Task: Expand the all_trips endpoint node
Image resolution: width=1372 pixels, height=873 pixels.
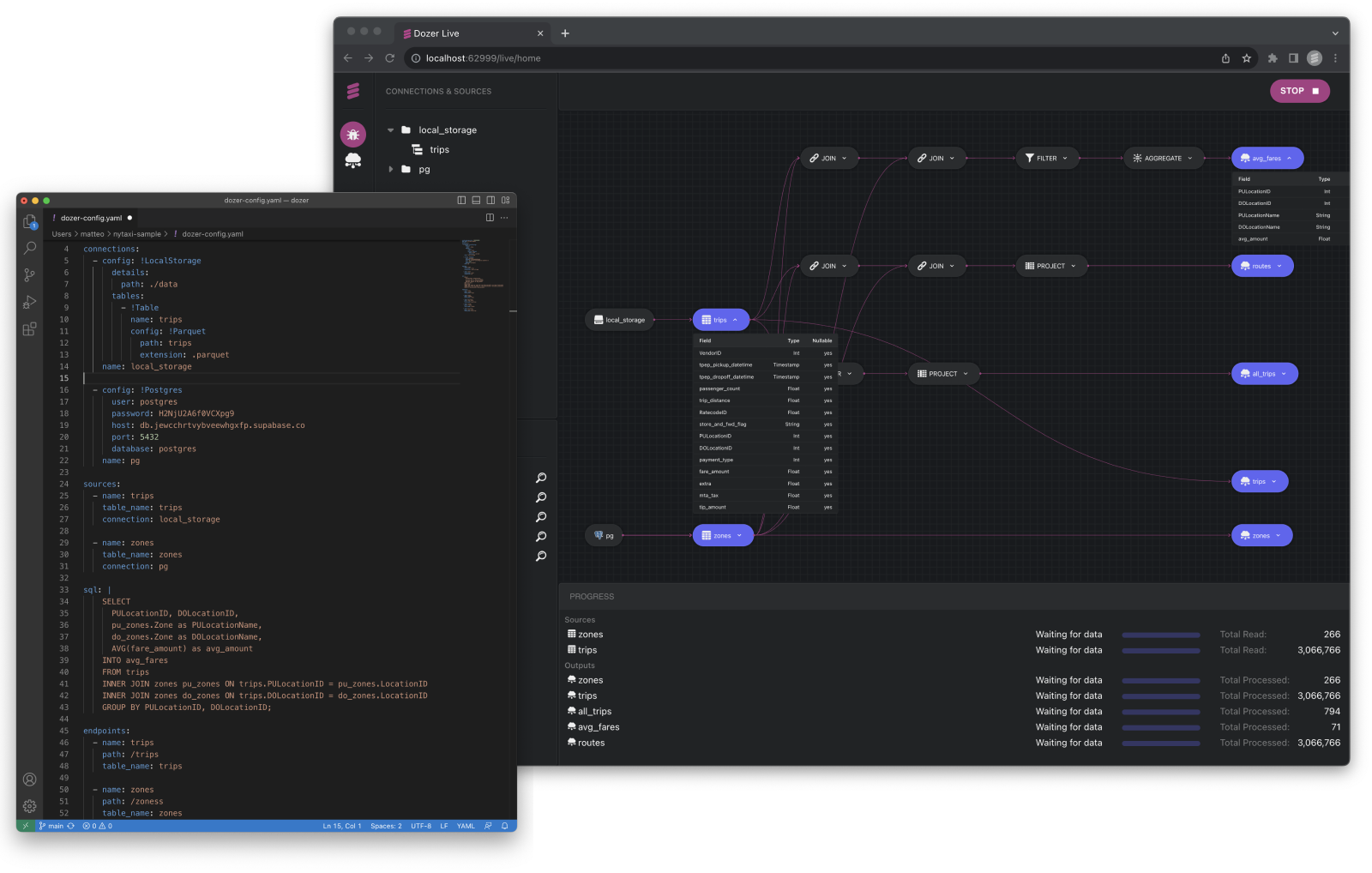Action: click(1284, 374)
